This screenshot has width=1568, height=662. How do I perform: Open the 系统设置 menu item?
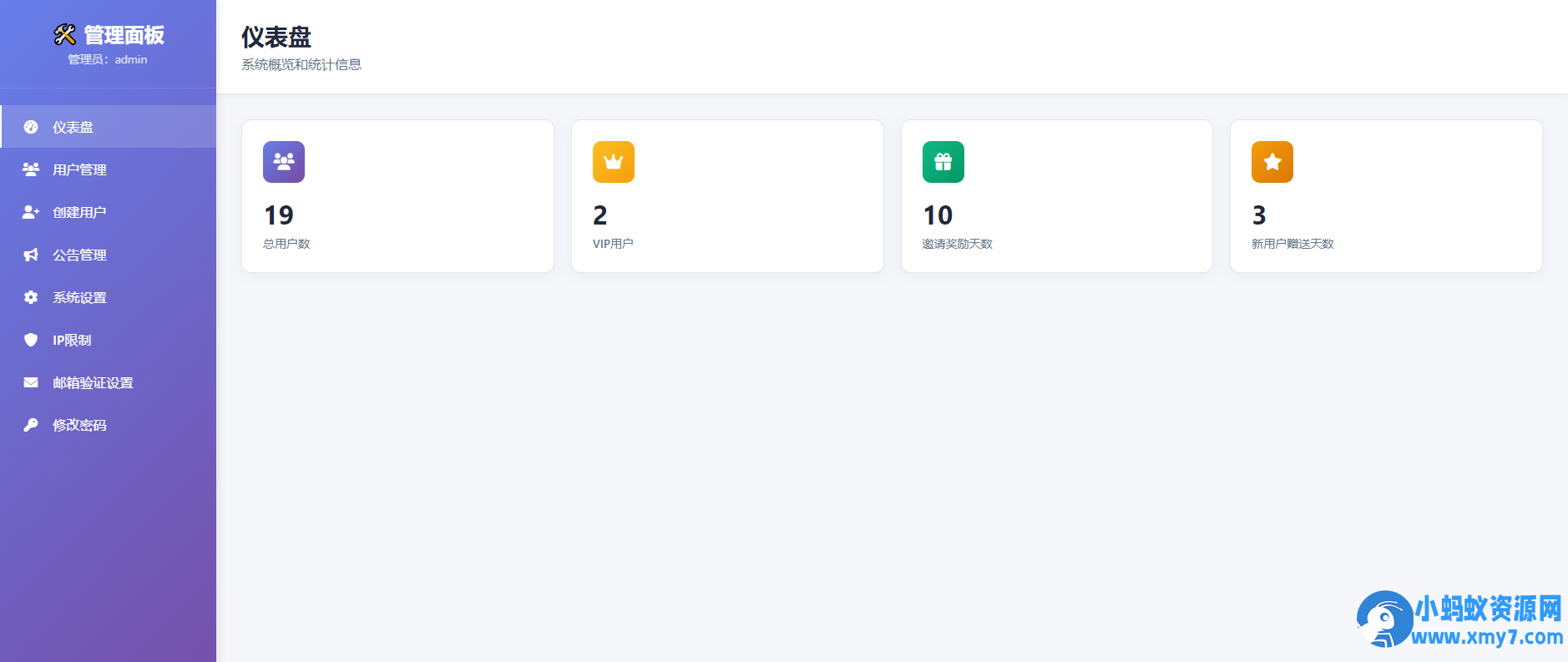[109, 297]
